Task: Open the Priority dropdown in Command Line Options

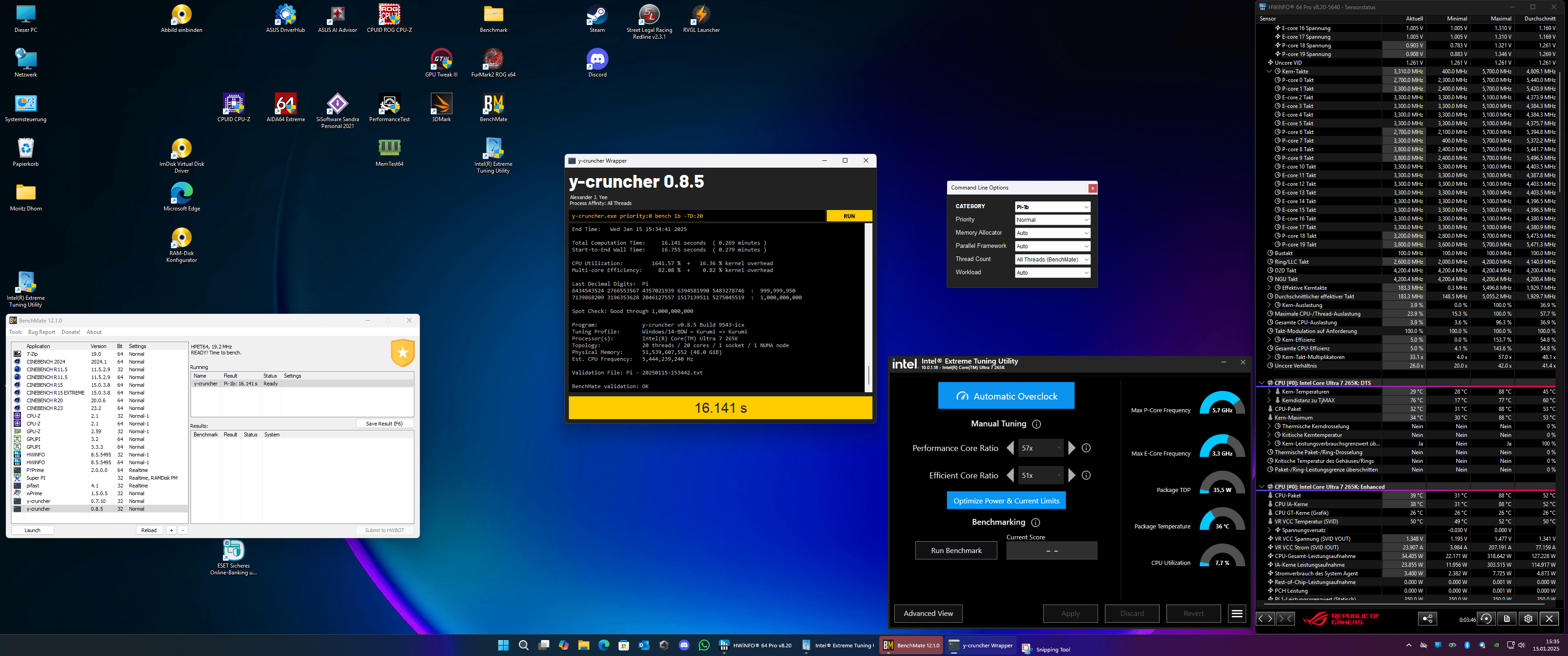Action: point(1052,220)
